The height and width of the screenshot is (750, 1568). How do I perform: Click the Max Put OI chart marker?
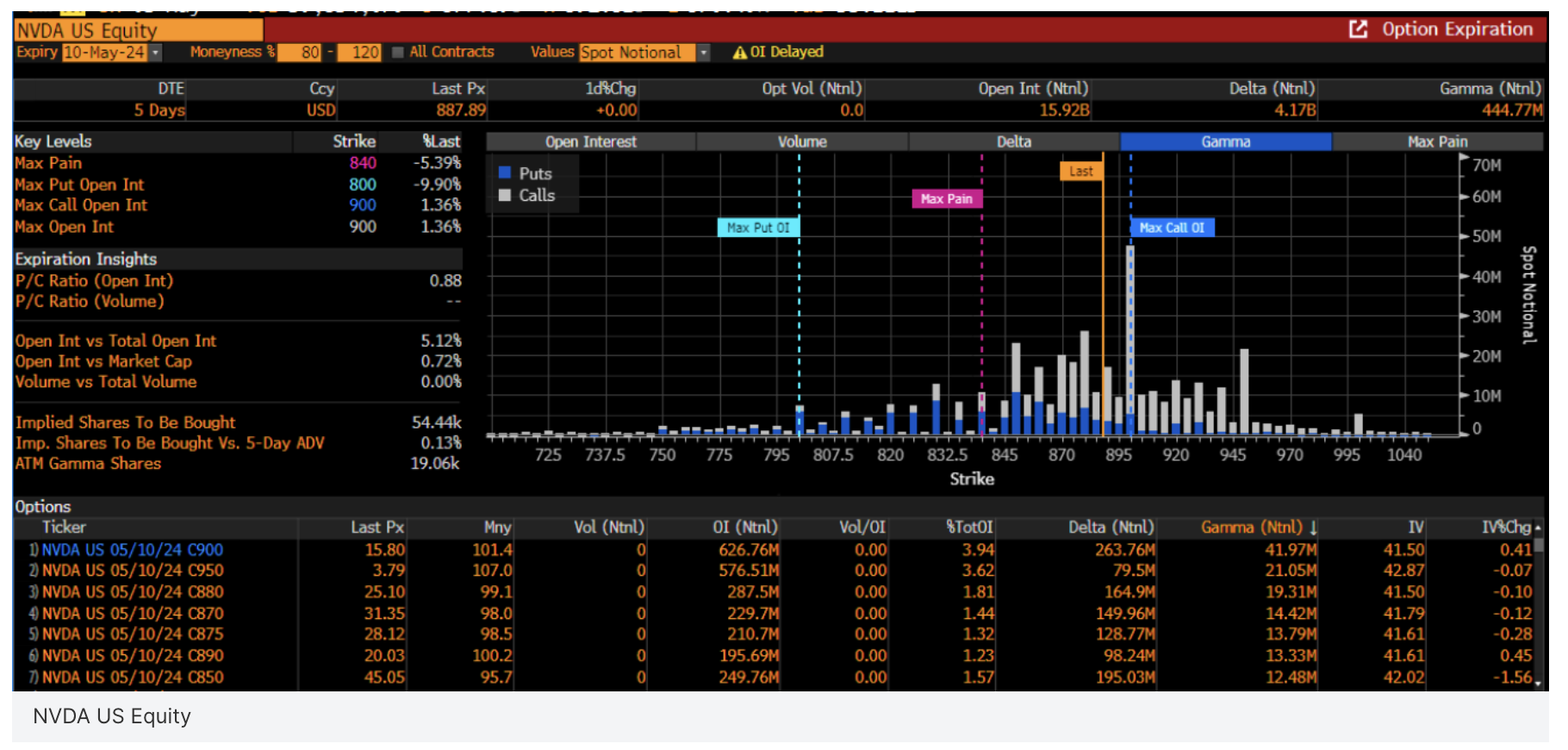click(x=758, y=228)
